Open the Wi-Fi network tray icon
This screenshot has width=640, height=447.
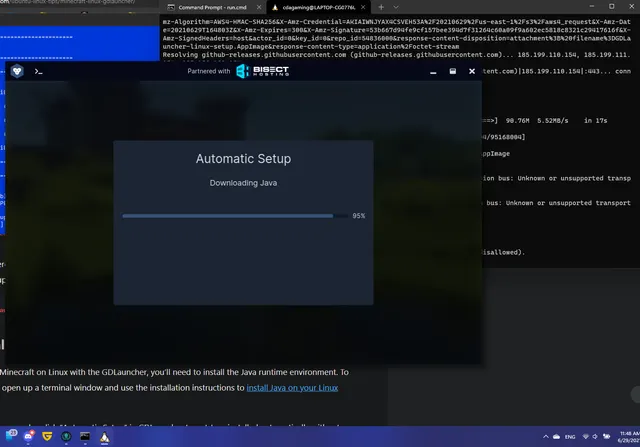(586, 436)
